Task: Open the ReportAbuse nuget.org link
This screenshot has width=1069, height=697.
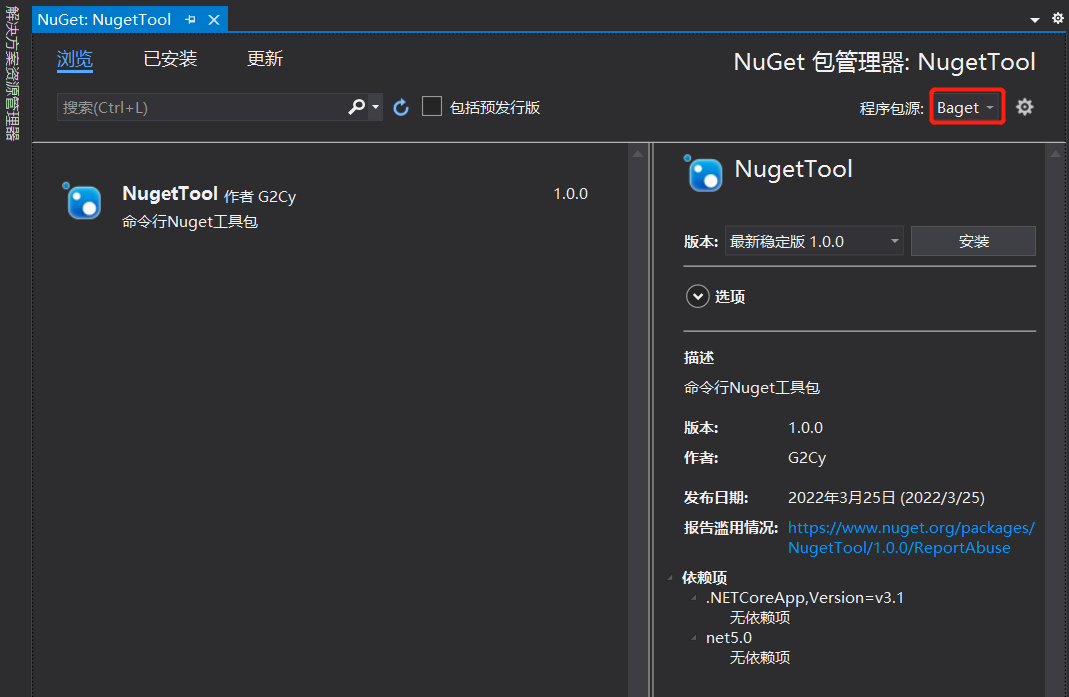Action: click(x=911, y=537)
